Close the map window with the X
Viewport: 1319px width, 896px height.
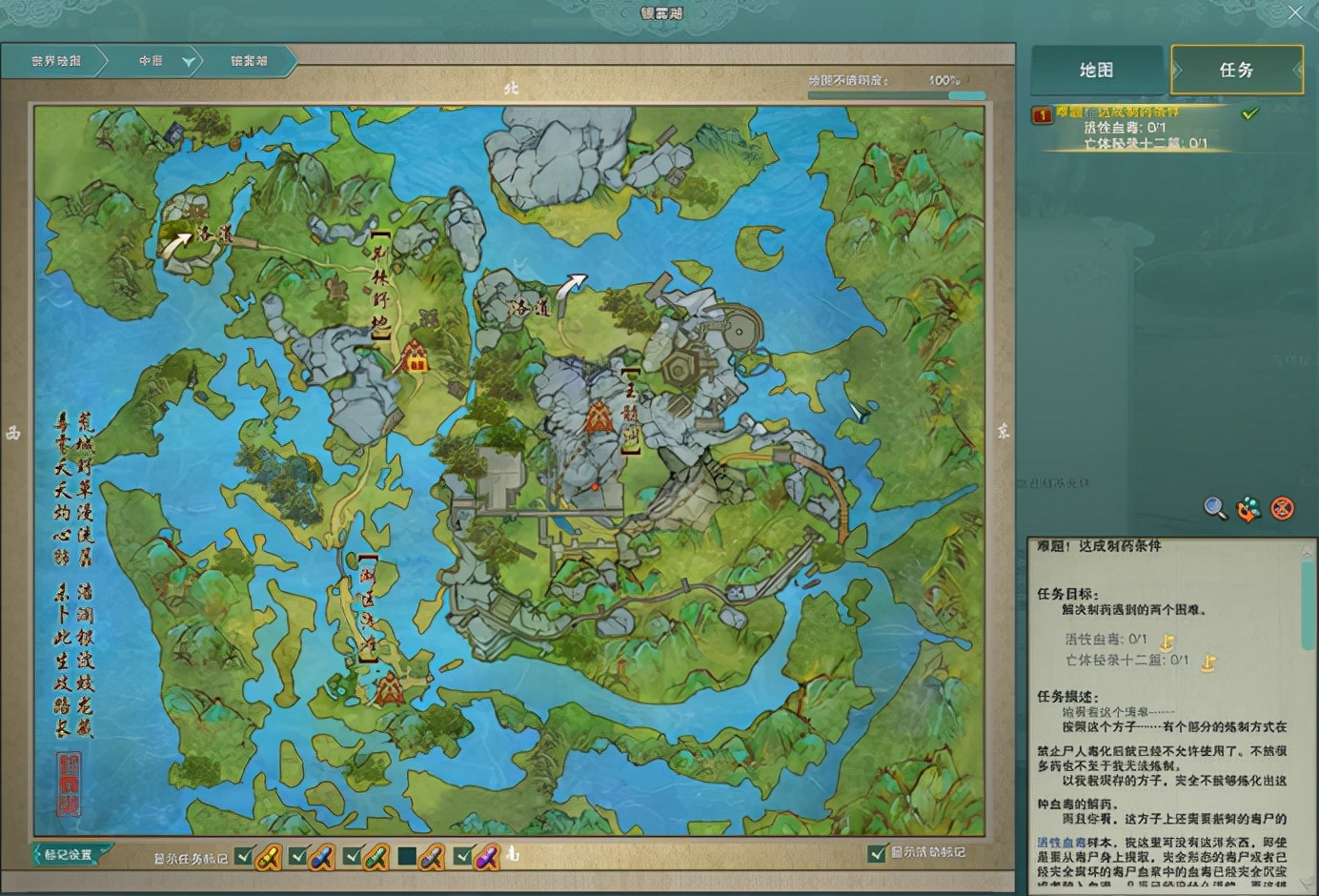click(x=1296, y=12)
